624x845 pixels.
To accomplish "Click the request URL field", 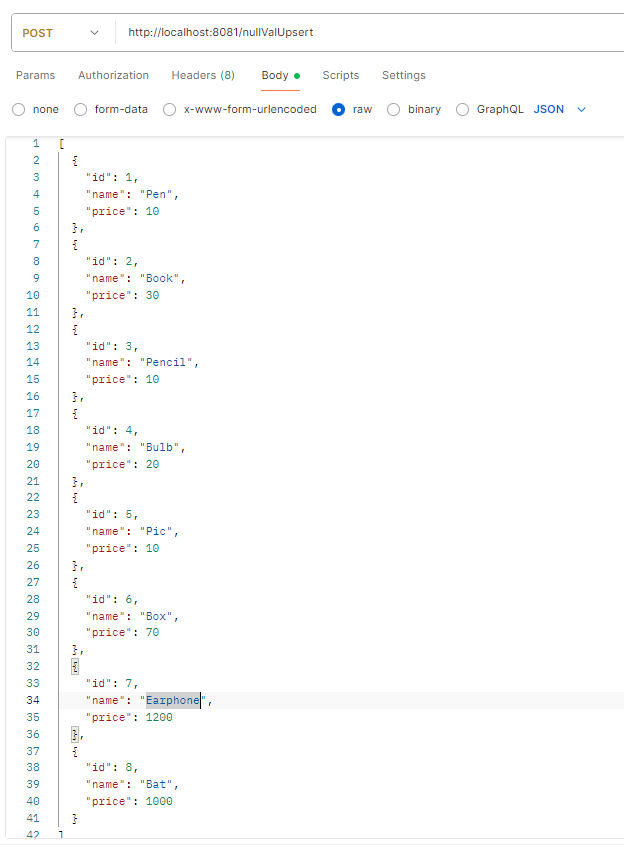I will [360, 33].
